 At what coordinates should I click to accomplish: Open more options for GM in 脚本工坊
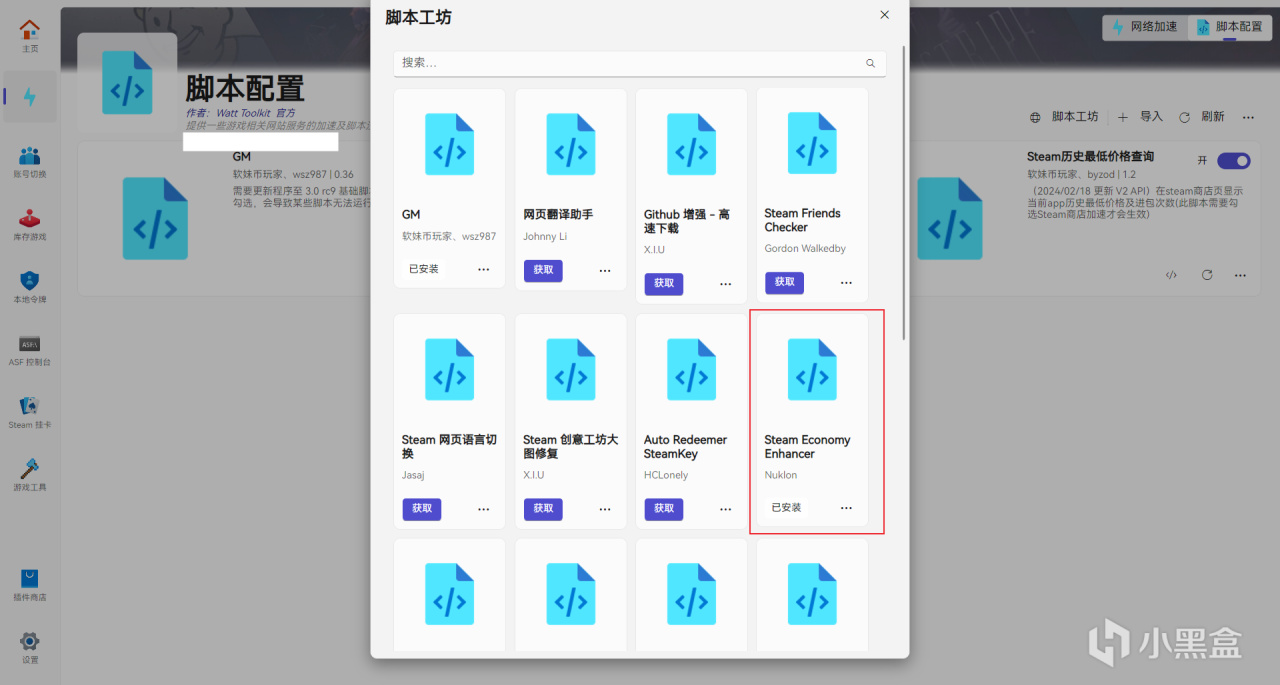[x=484, y=269]
